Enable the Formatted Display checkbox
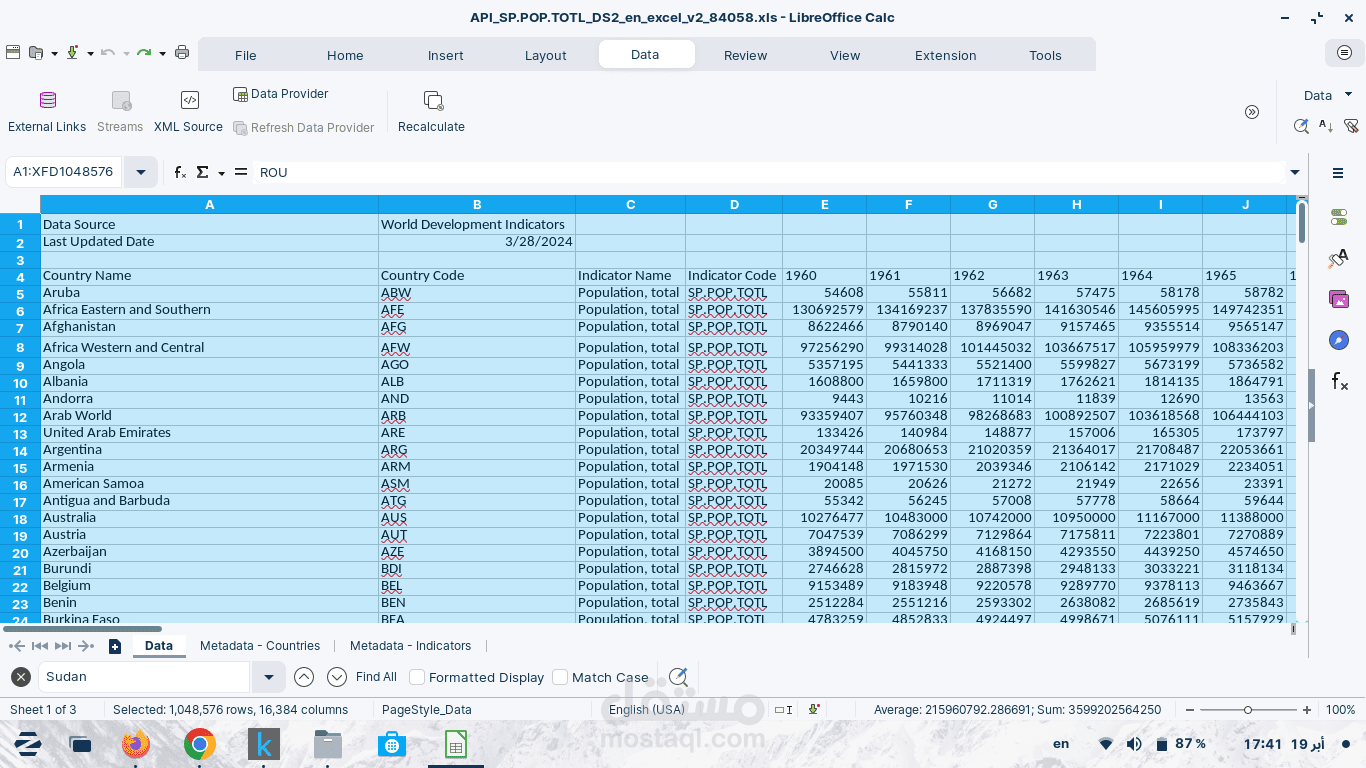The width and height of the screenshot is (1366, 768). (418, 677)
